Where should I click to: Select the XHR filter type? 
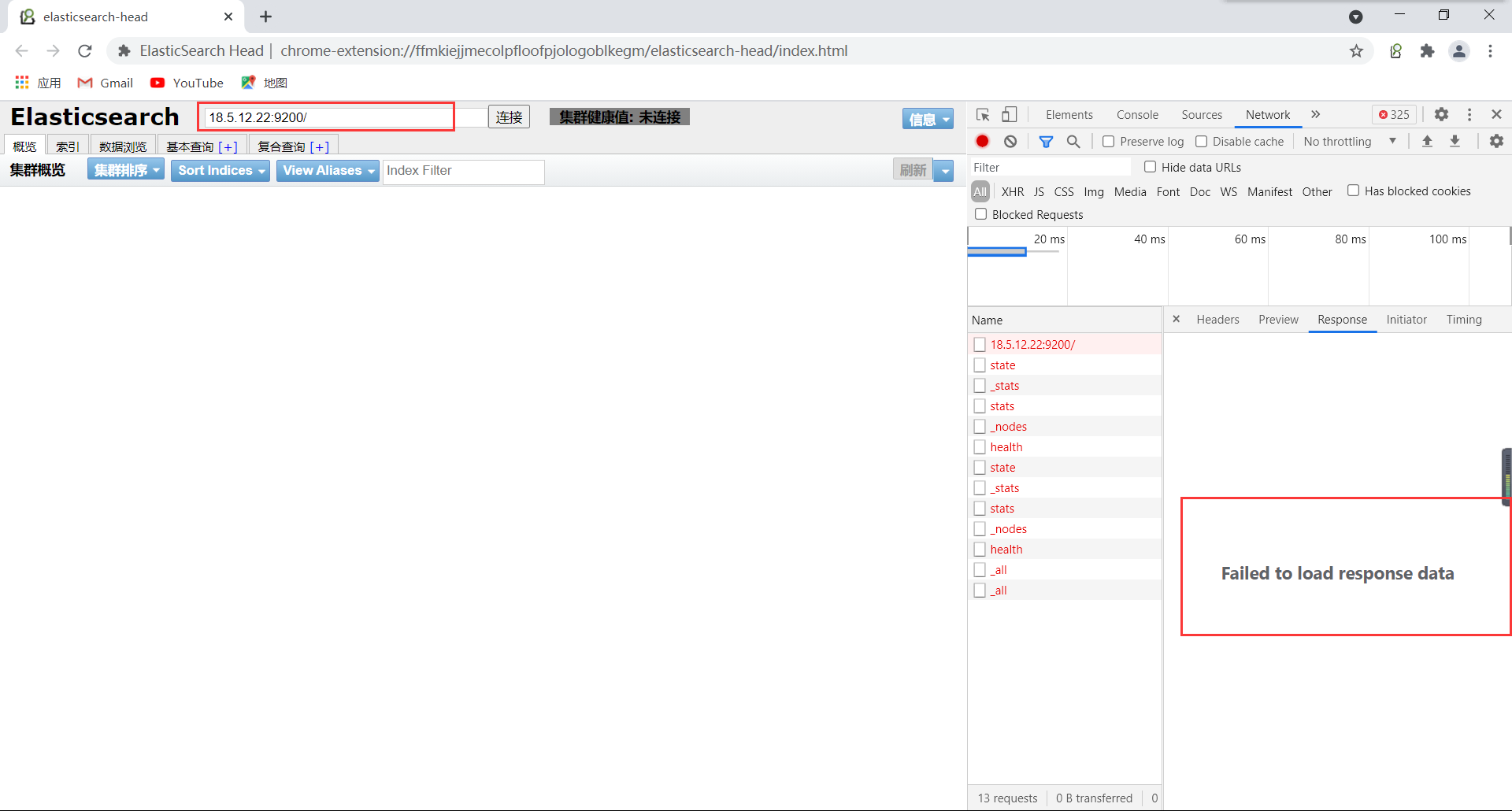(1013, 191)
